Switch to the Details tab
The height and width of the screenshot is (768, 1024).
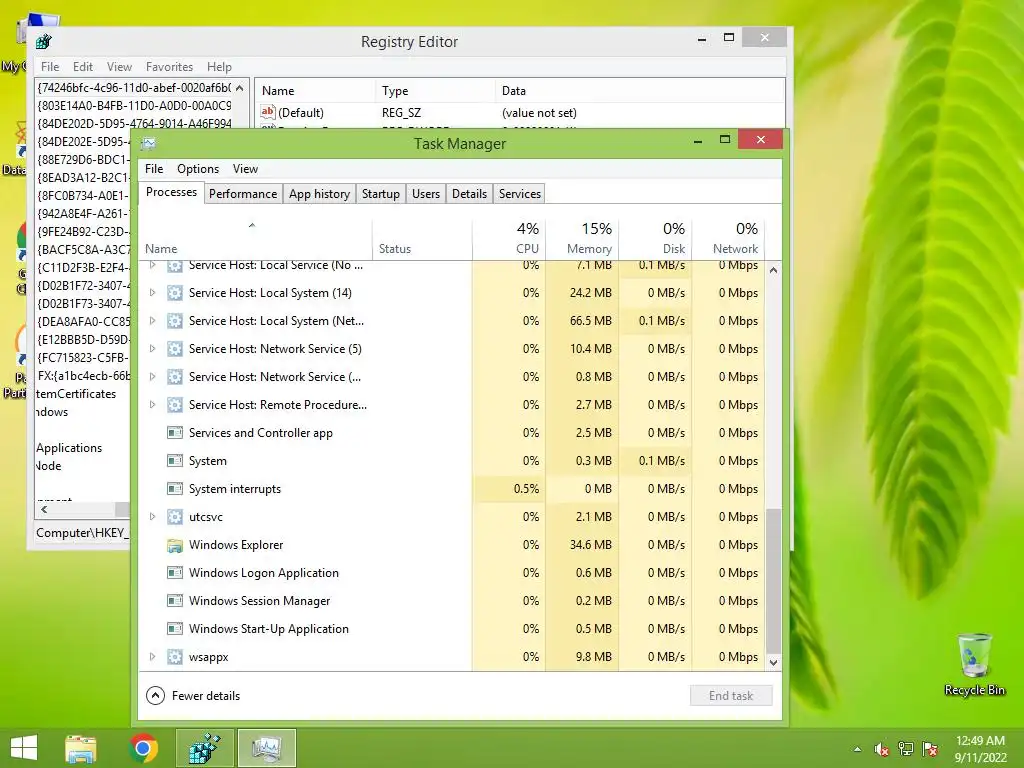470,194
